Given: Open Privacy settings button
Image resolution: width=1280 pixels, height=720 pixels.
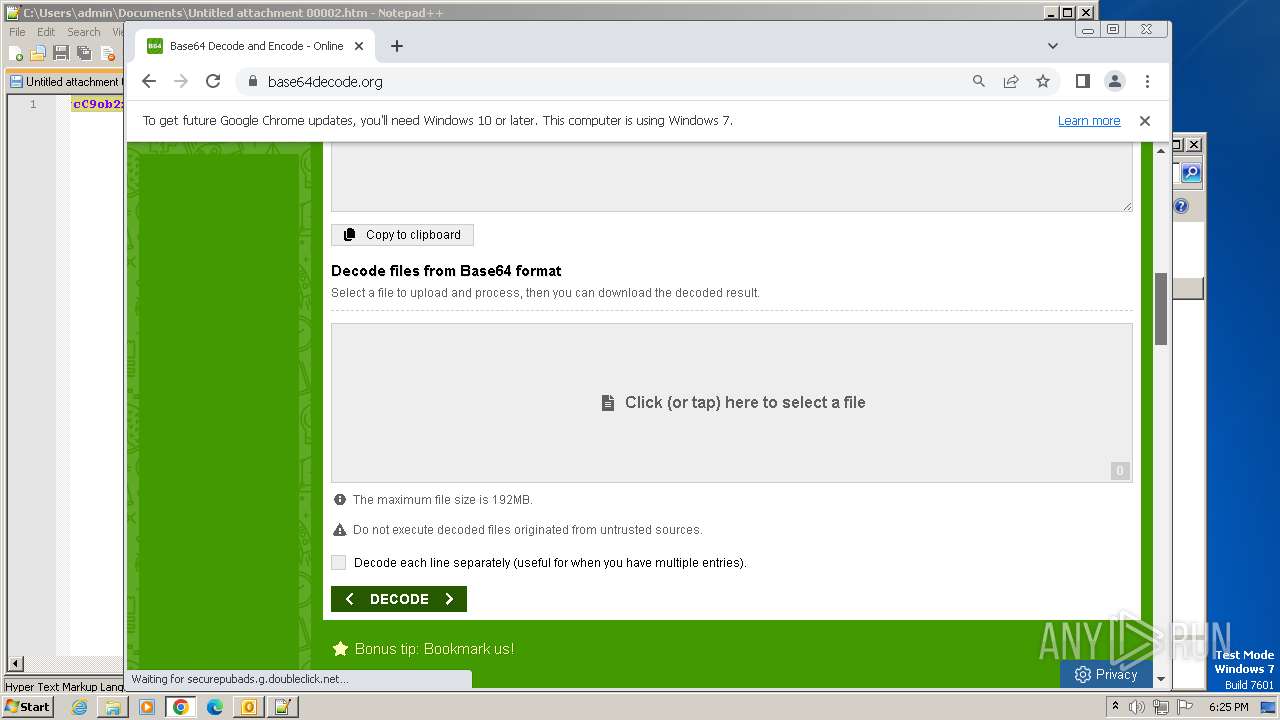Looking at the screenshot, I should (1106, 674).
